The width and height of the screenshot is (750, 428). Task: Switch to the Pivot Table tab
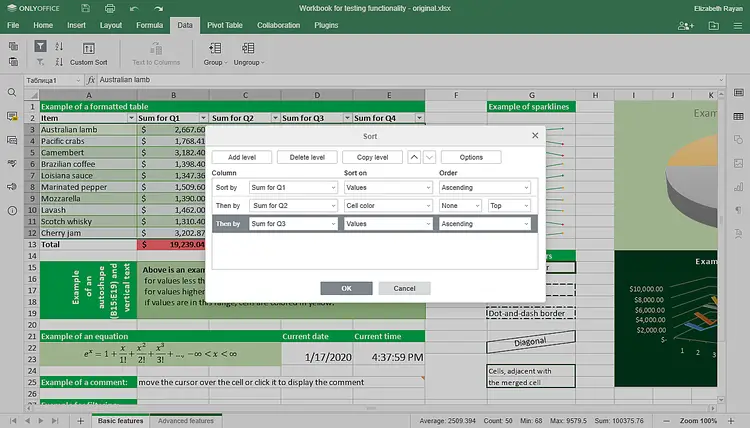[x=225, y=25]
